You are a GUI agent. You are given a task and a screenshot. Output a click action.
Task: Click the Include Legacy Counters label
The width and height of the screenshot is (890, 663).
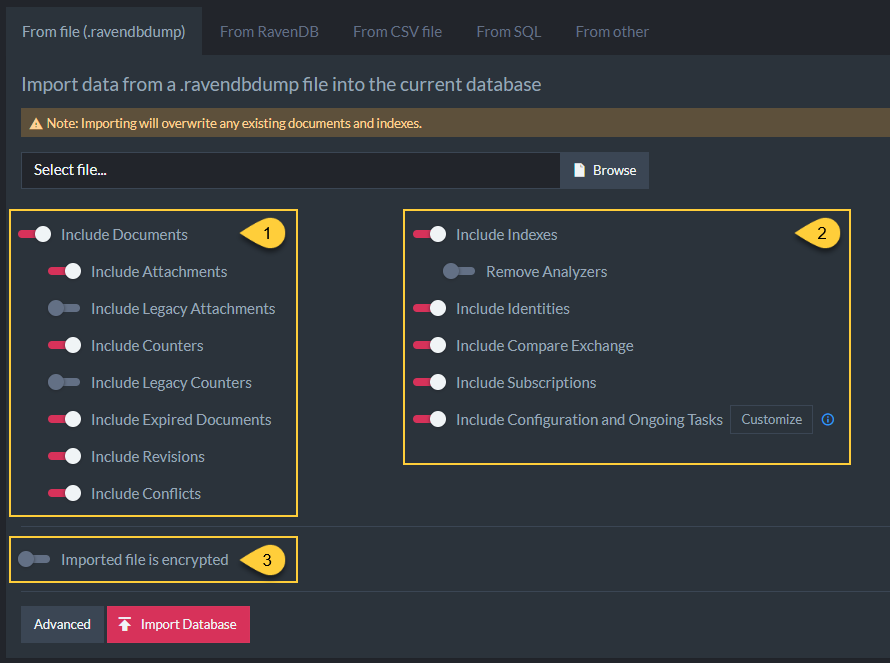coord(171,383)
